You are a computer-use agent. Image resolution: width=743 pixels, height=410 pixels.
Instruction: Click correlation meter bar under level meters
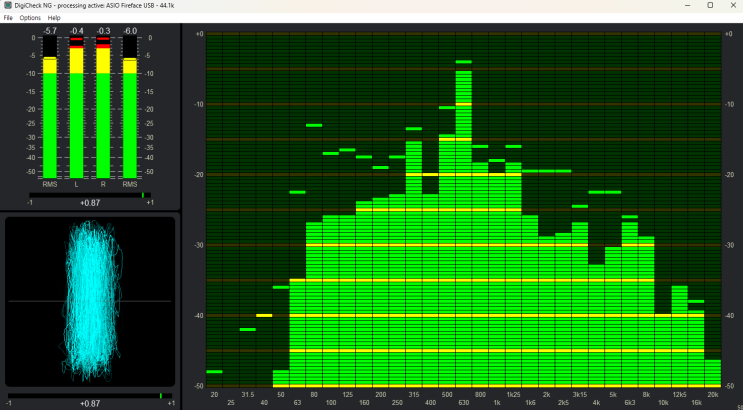90,195
